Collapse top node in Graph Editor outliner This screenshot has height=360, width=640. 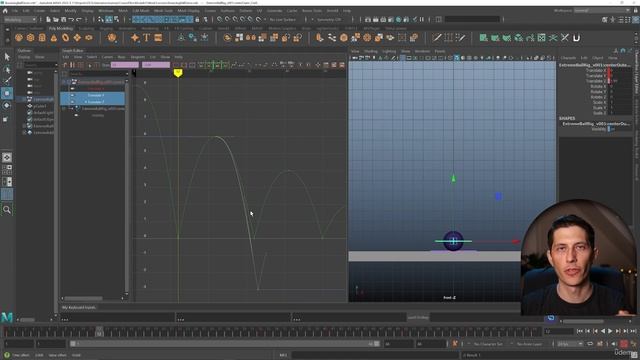point(64,82)
